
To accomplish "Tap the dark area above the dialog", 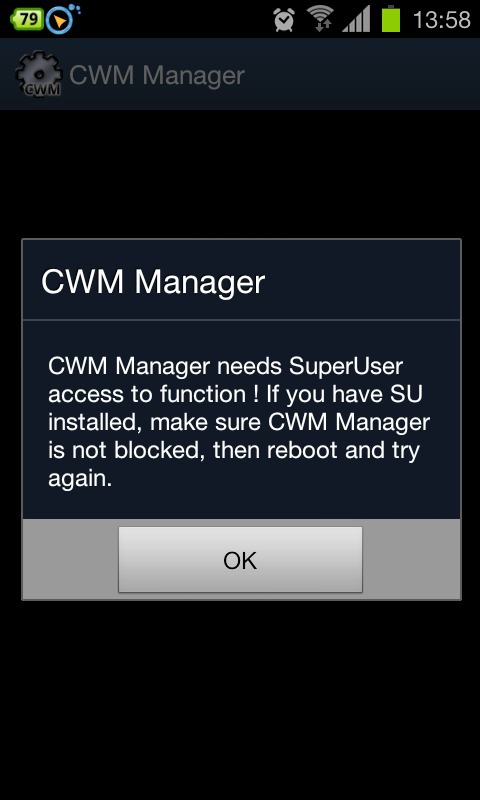I will tap(240, 173).
